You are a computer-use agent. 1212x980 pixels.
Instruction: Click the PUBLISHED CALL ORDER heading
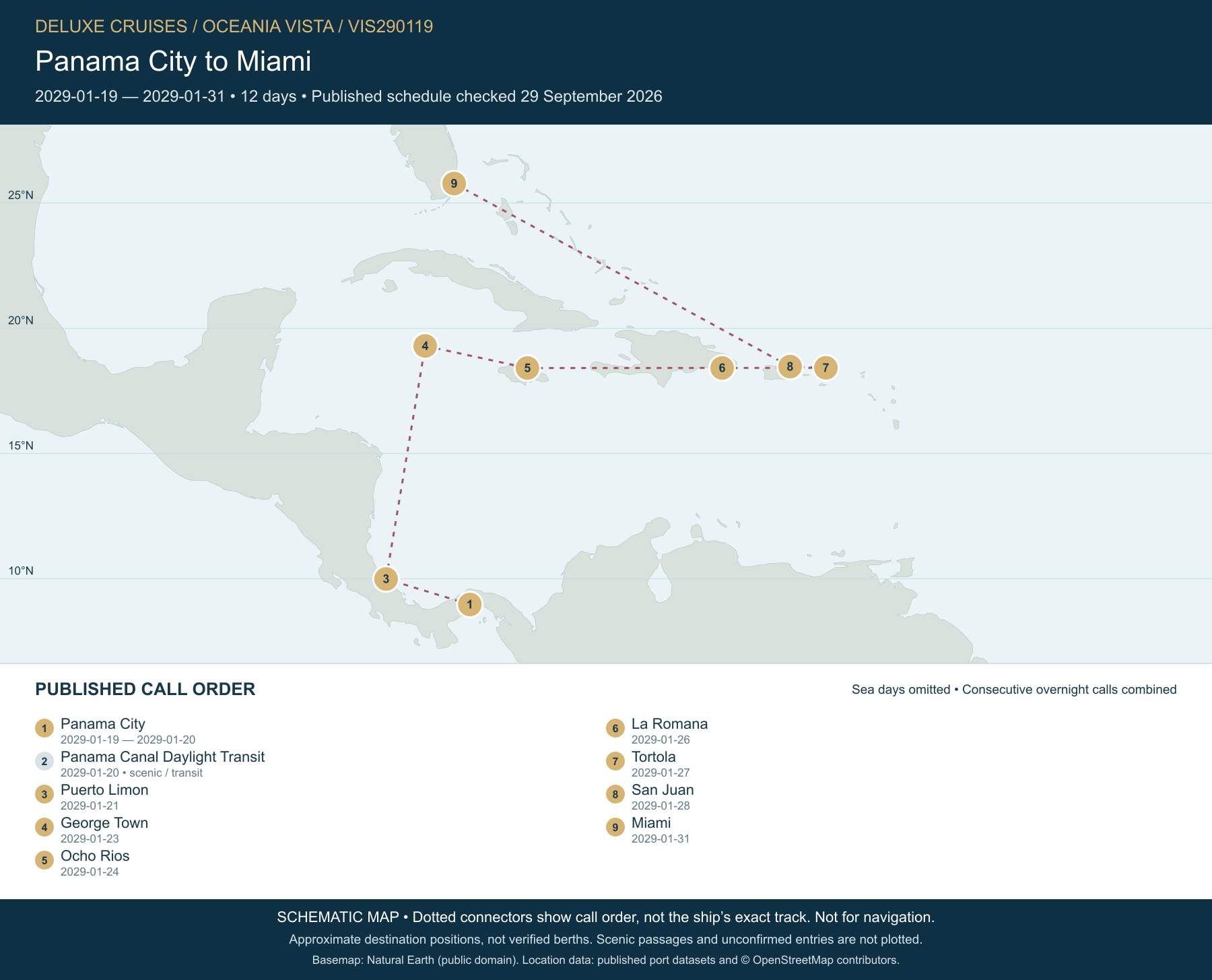click(x=145, y=689)
